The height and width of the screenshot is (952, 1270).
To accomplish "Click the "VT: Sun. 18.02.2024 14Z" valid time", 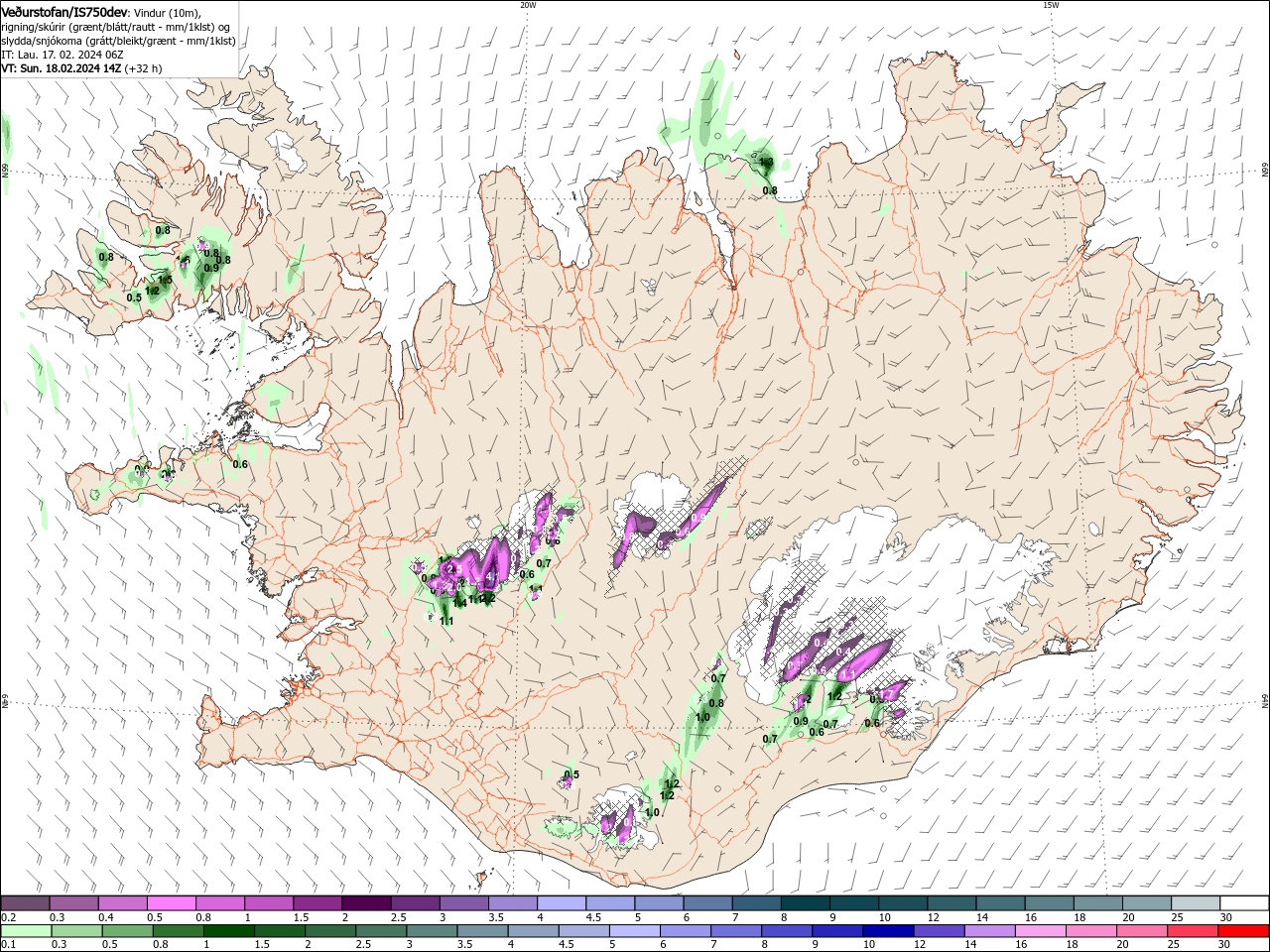I will coord(61,68).
